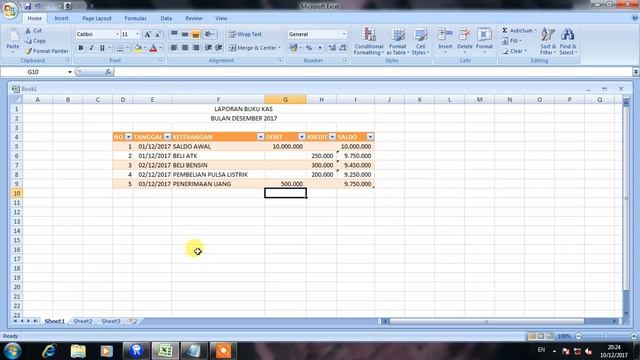Click in the formula bar input
This screenshot has height=360, width=640.
click(x=373, y=72)
